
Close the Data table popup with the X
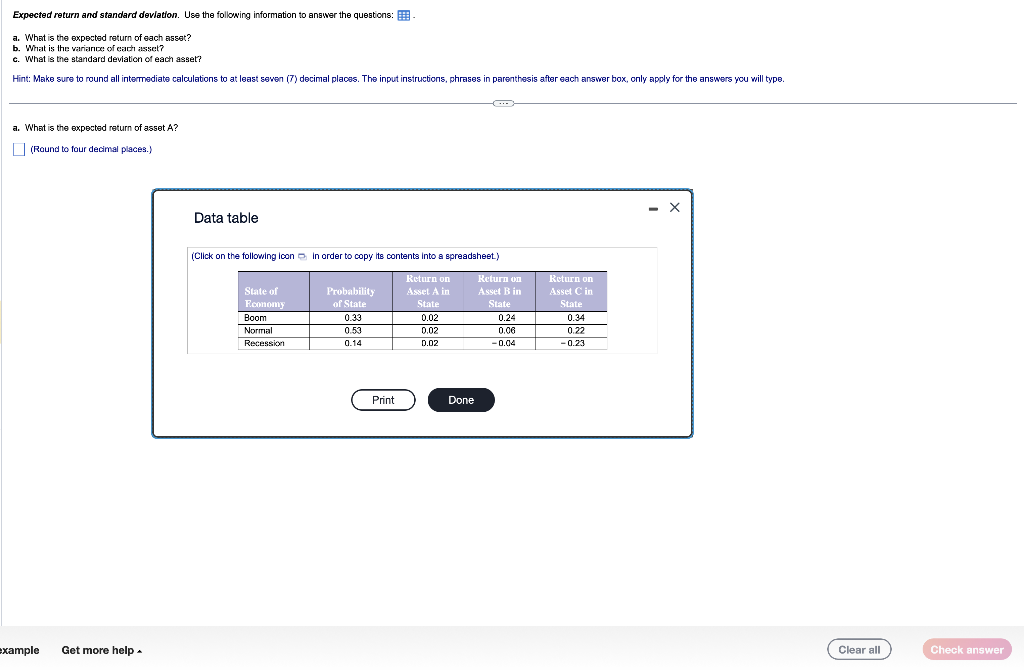point(674,207)
